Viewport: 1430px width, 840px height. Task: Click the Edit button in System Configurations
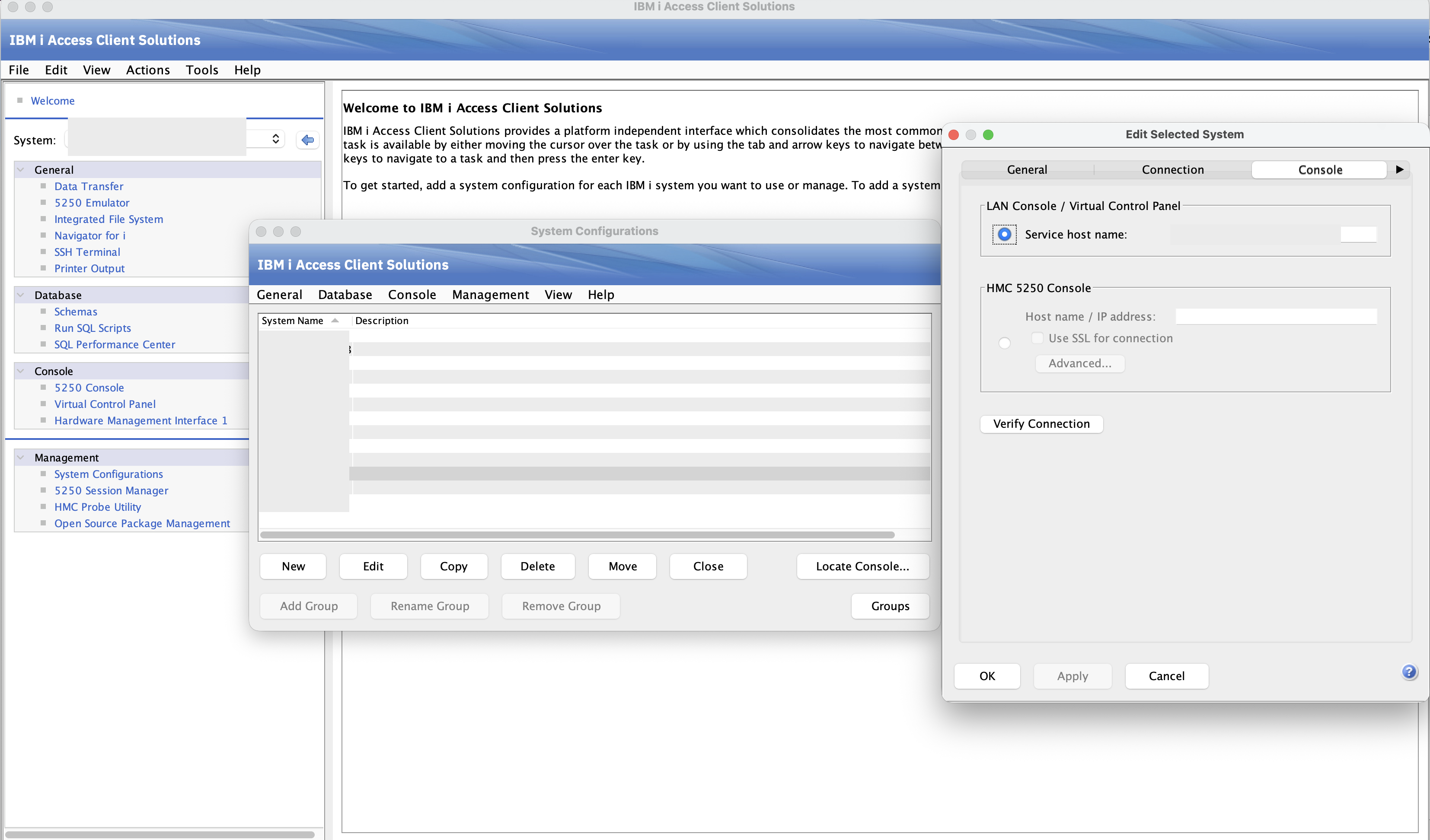pos(373,566)
